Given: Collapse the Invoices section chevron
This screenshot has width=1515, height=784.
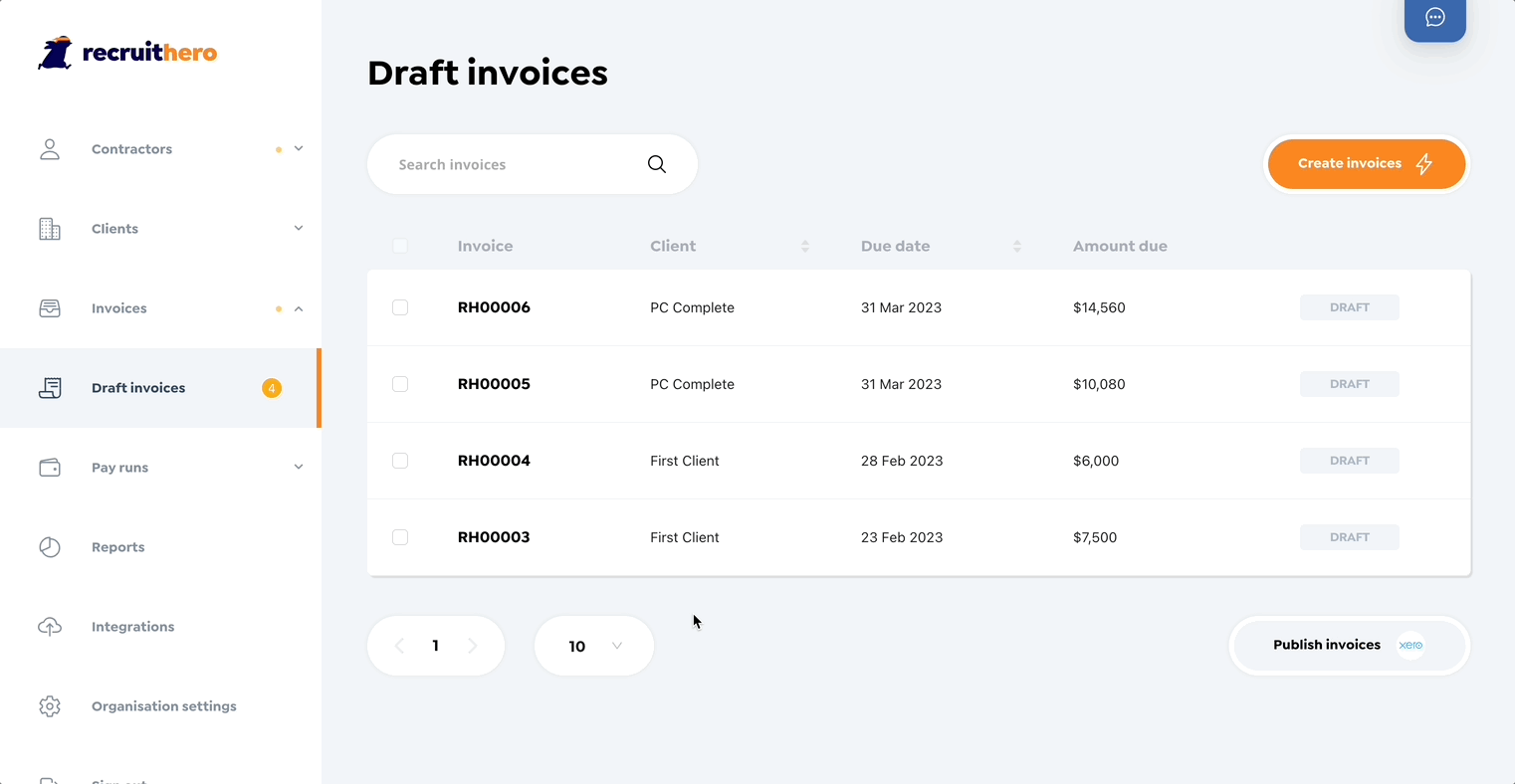Looking at the screenshot, I should point(299,308).
